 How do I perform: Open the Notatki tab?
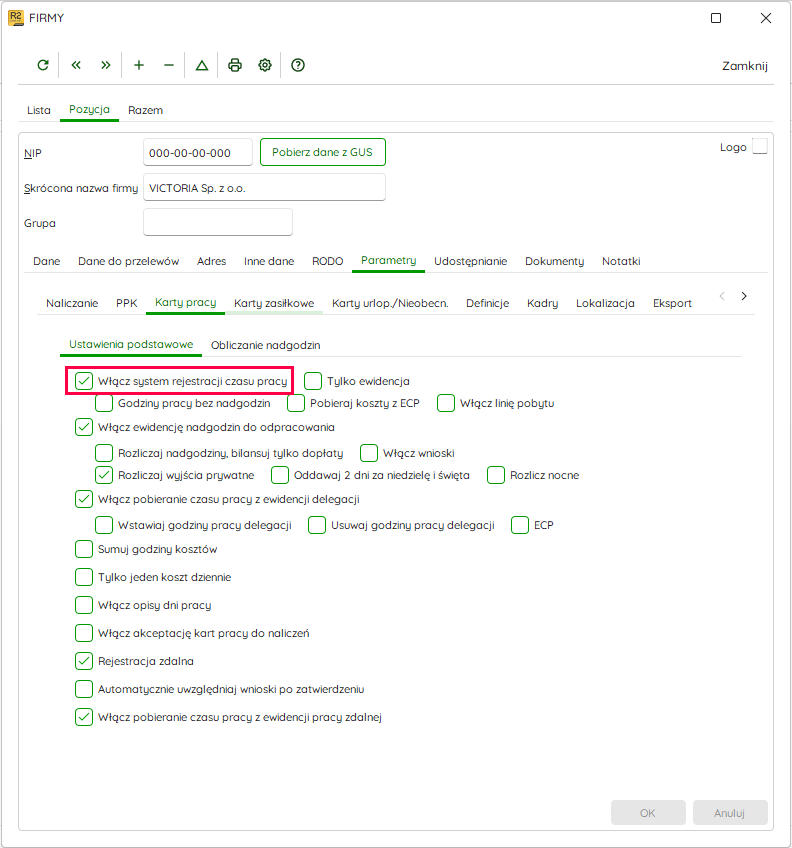coord(621,261)
